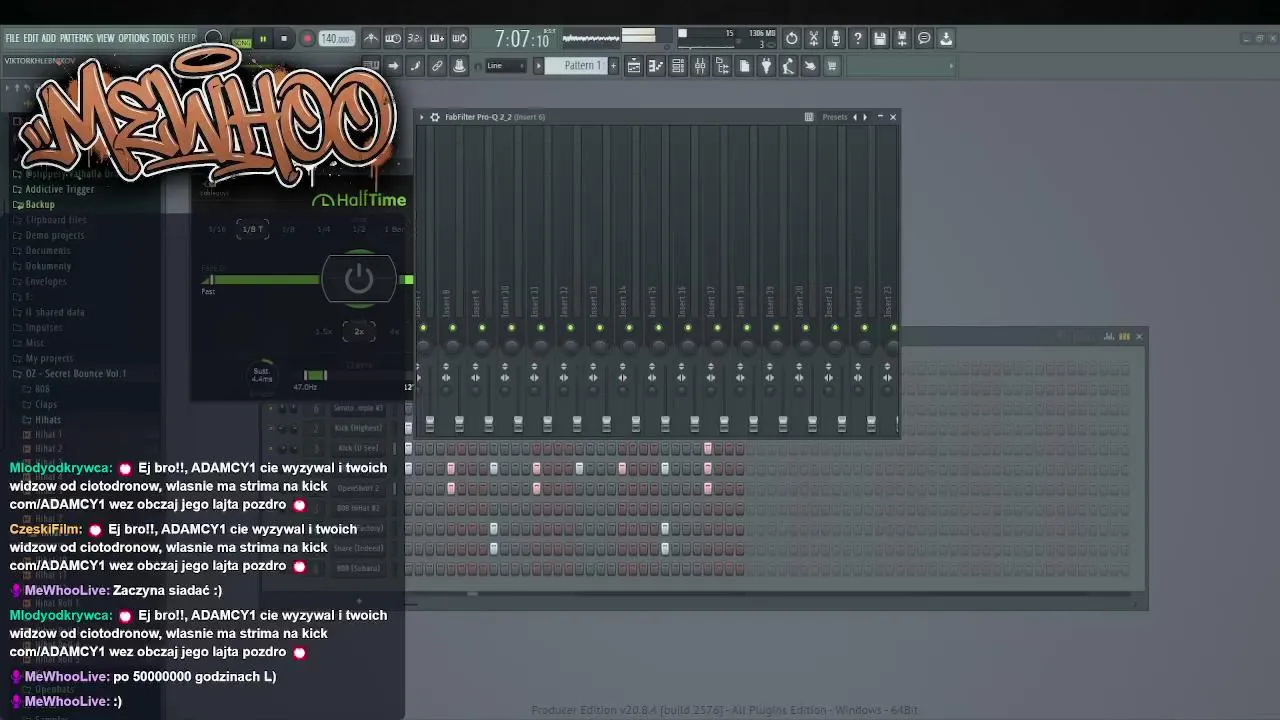This screenshot has width=1280, height=720.
Task: Mute Insert 22 using its green LED
Action: tap(864, 328)
